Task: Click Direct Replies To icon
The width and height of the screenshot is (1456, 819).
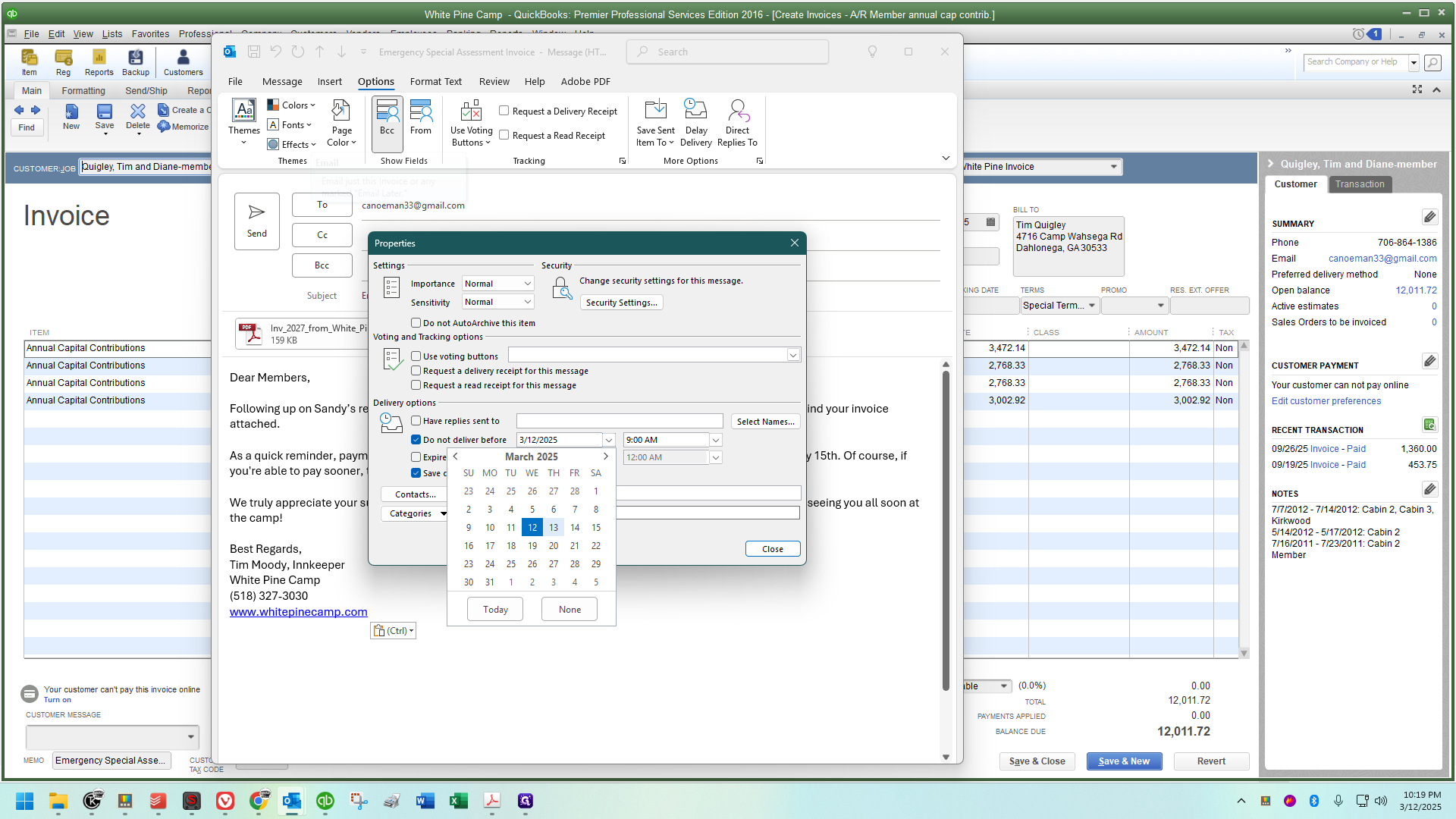Action: coord(737,123)
